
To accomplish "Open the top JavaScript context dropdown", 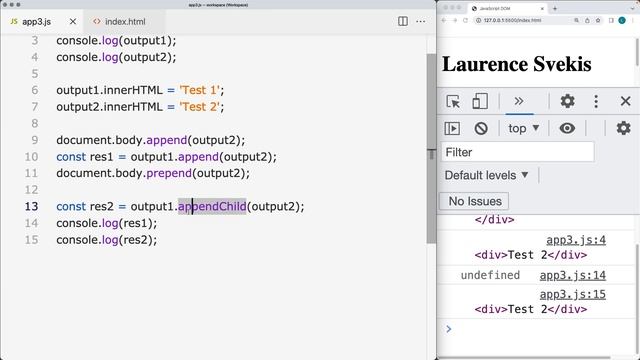I will [524, 129].
